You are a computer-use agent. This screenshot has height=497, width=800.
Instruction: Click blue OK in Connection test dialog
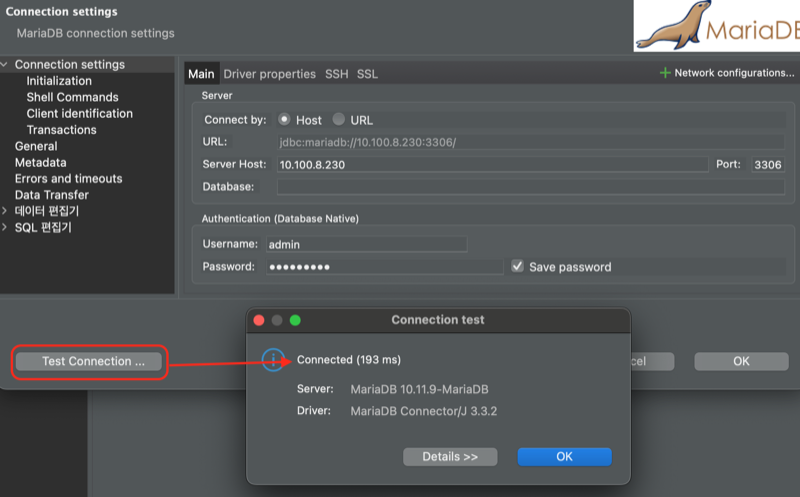tap(564, 457)
